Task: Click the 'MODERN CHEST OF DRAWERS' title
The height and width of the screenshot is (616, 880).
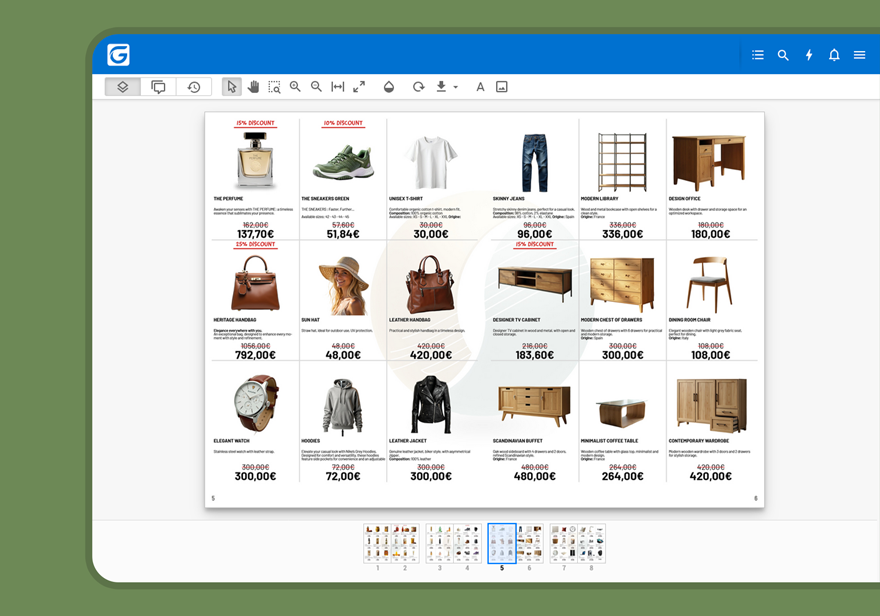Action: point(611,320)
